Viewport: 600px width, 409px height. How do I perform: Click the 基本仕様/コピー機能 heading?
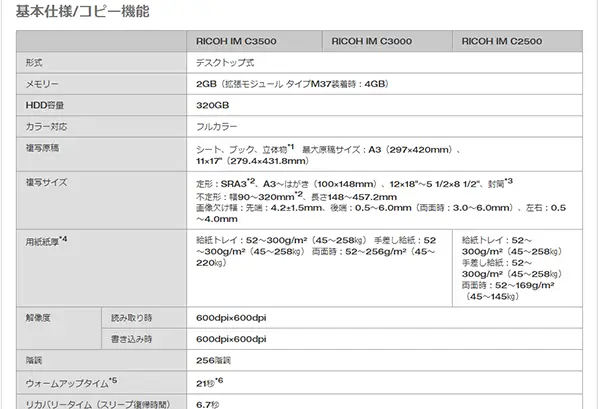click(x=82, y=11)
